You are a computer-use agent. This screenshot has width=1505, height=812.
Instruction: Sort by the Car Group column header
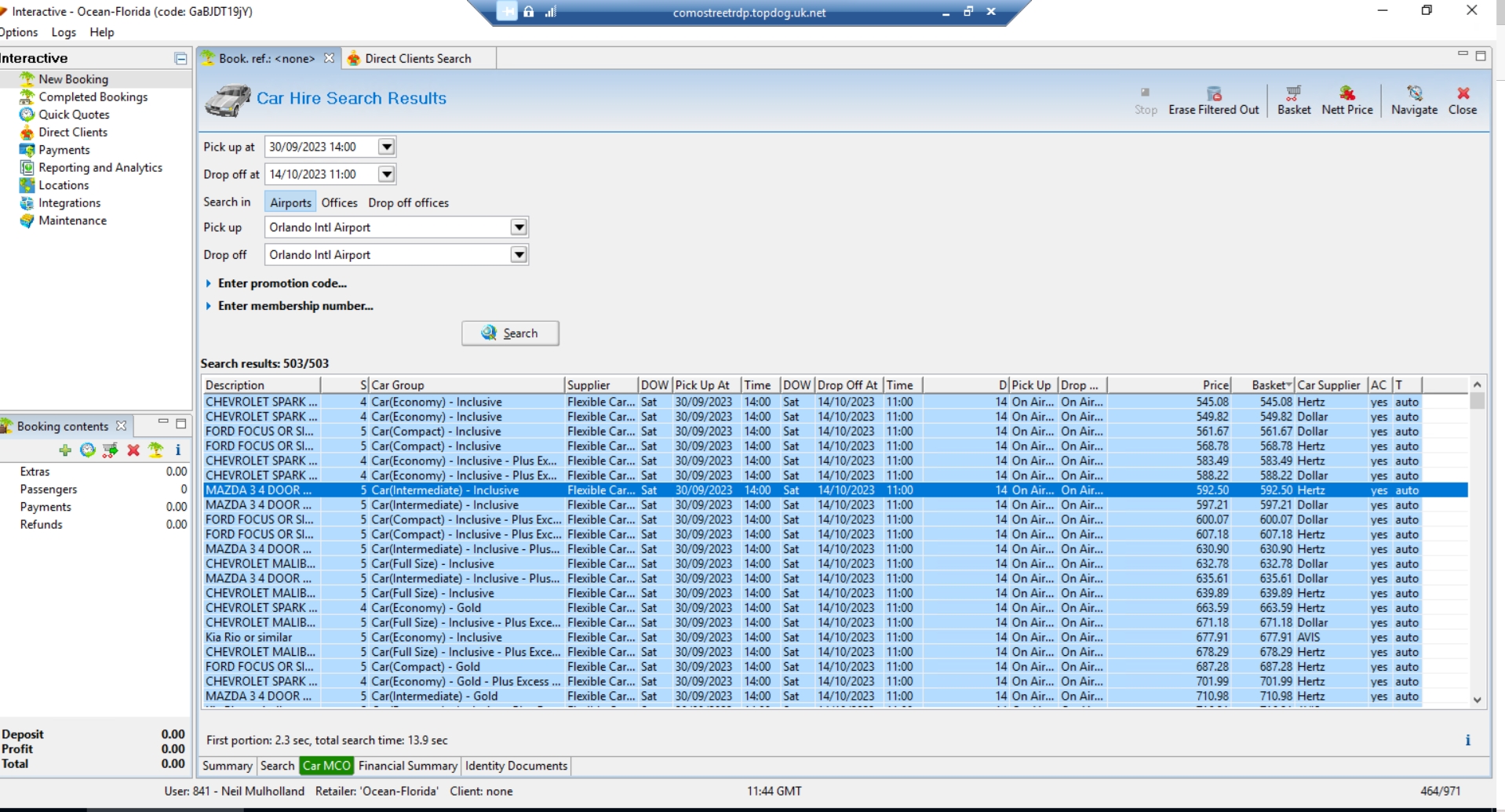point(466,385)
